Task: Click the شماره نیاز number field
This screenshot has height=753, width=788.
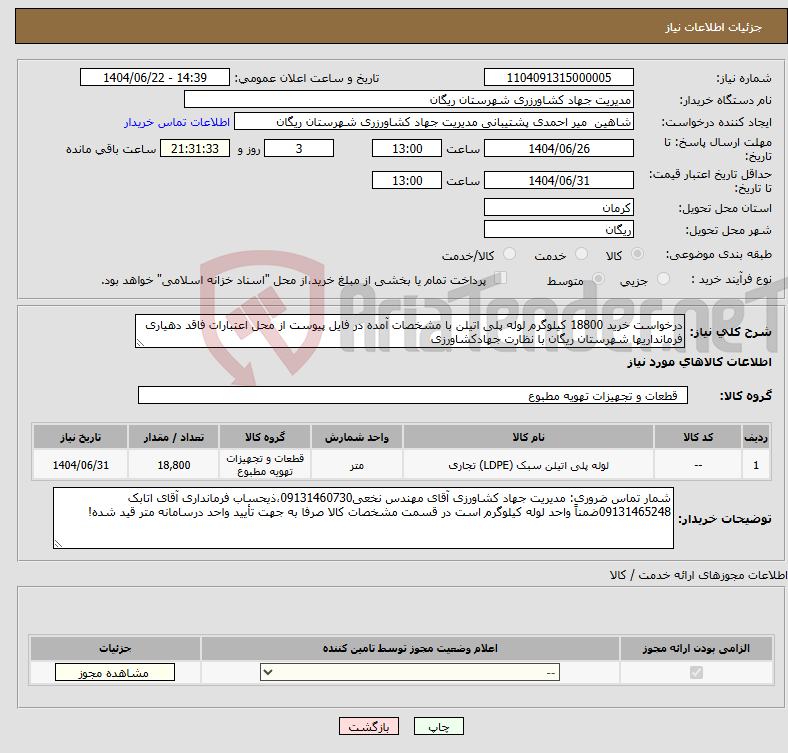Action: pos(558,78)
